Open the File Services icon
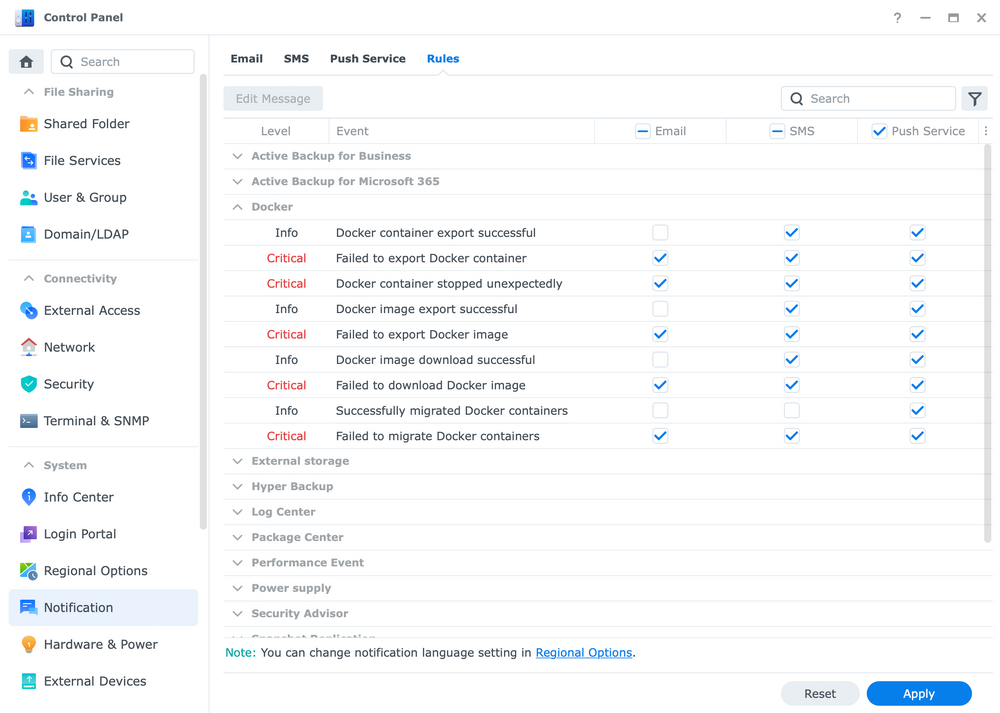This screenshot has height=713, width=1000. (x=28, y=161)
